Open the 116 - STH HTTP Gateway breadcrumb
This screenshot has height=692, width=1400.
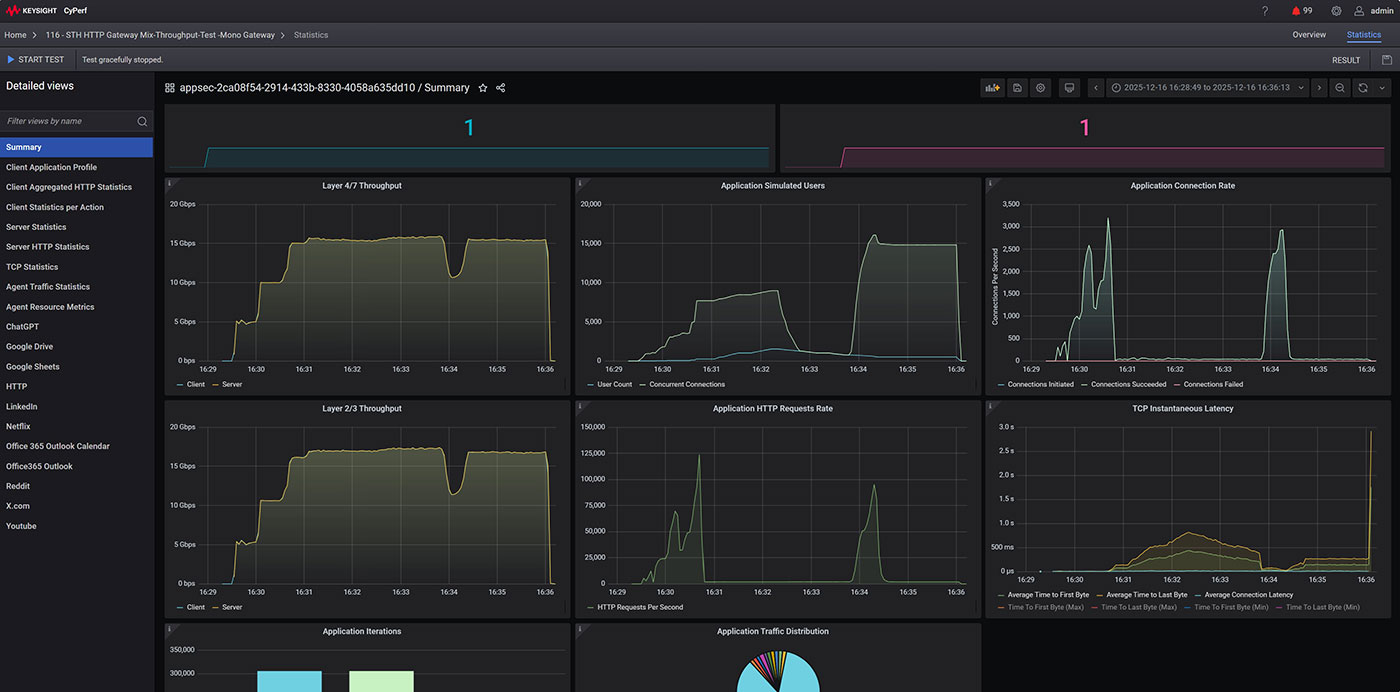click(x=160, y=35)
